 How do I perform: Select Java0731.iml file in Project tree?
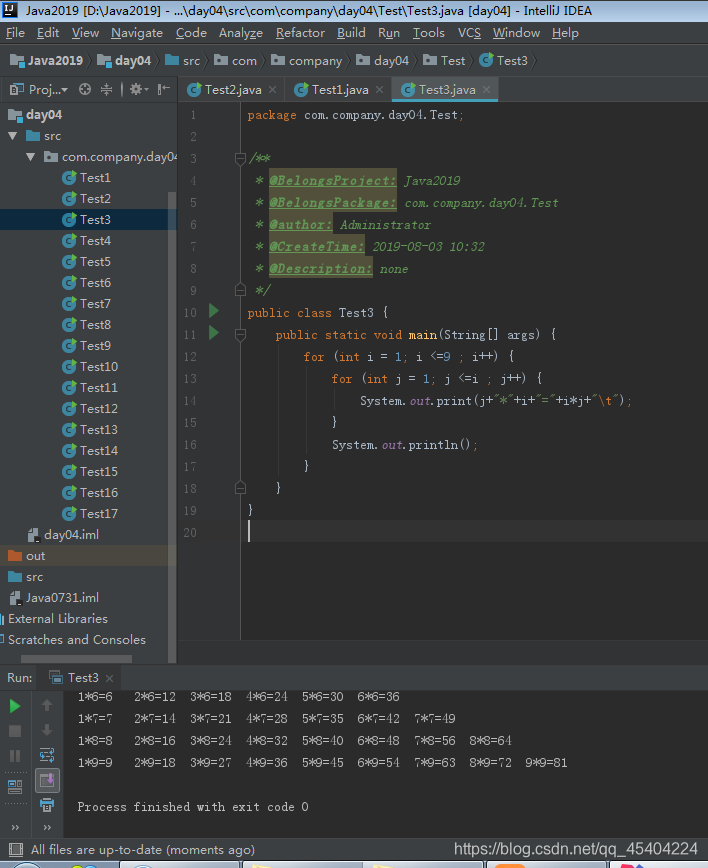(54, 598)
